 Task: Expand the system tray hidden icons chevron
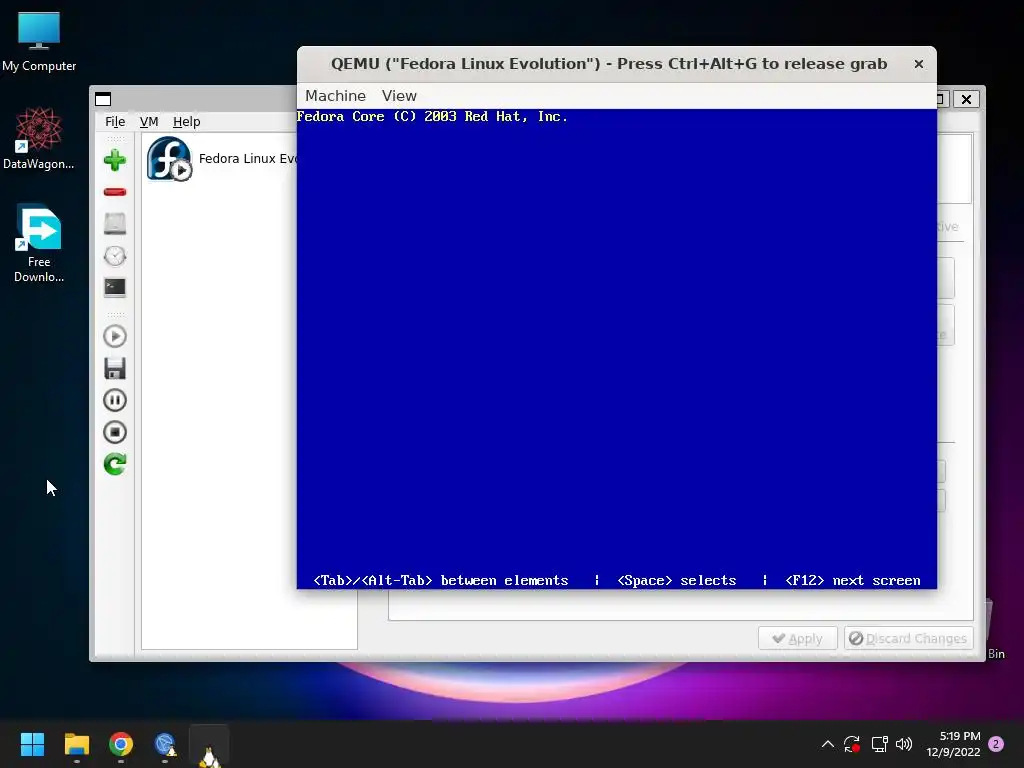point(827,744)
